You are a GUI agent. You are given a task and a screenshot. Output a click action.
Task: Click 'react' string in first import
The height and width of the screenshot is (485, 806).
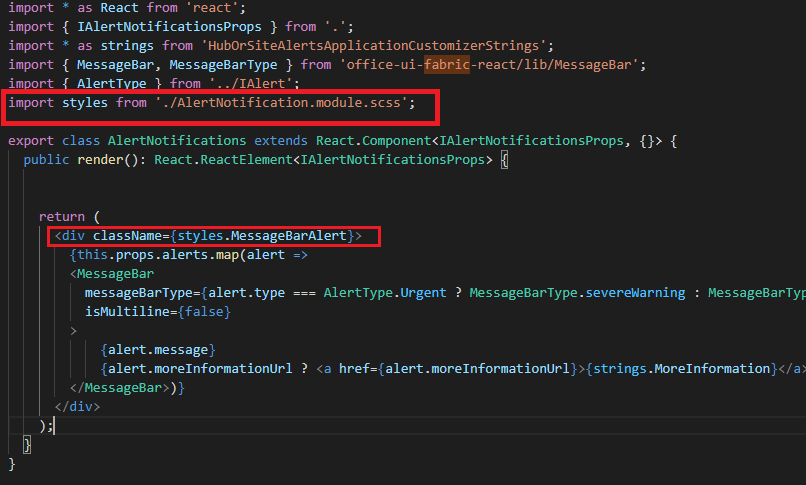212,8
